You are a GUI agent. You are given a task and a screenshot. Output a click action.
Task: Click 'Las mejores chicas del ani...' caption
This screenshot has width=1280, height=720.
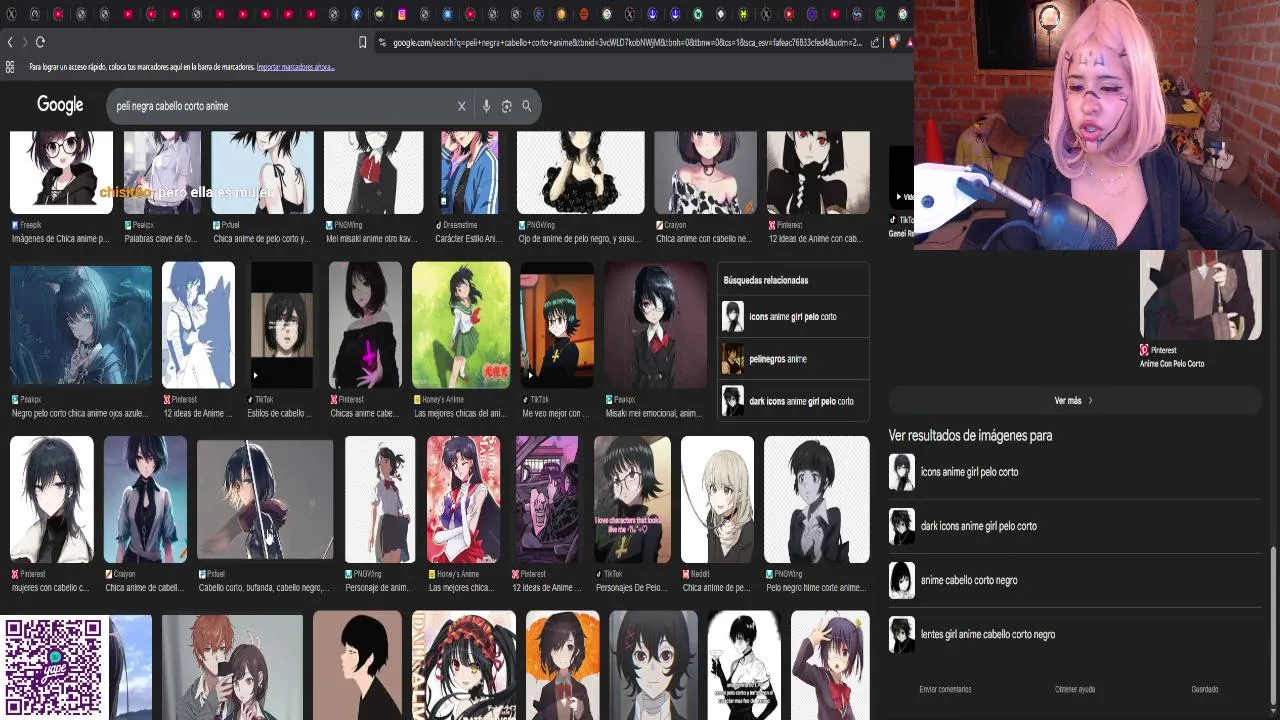(x=461, y=413)
